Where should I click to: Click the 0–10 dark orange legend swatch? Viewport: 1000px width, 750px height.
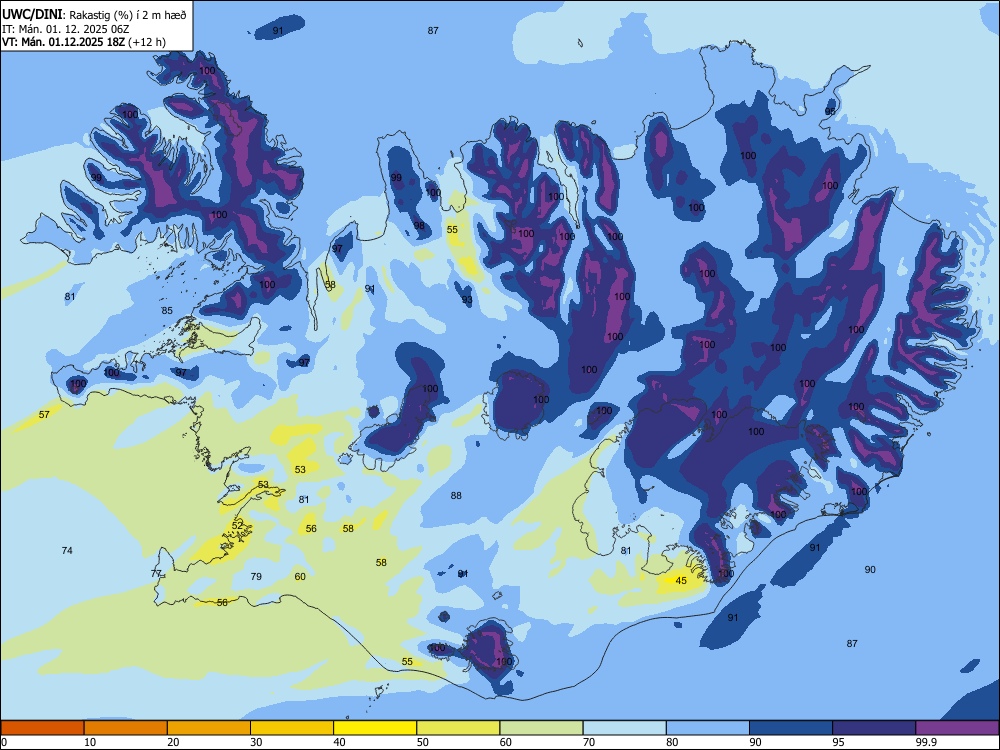coord(42,728)
